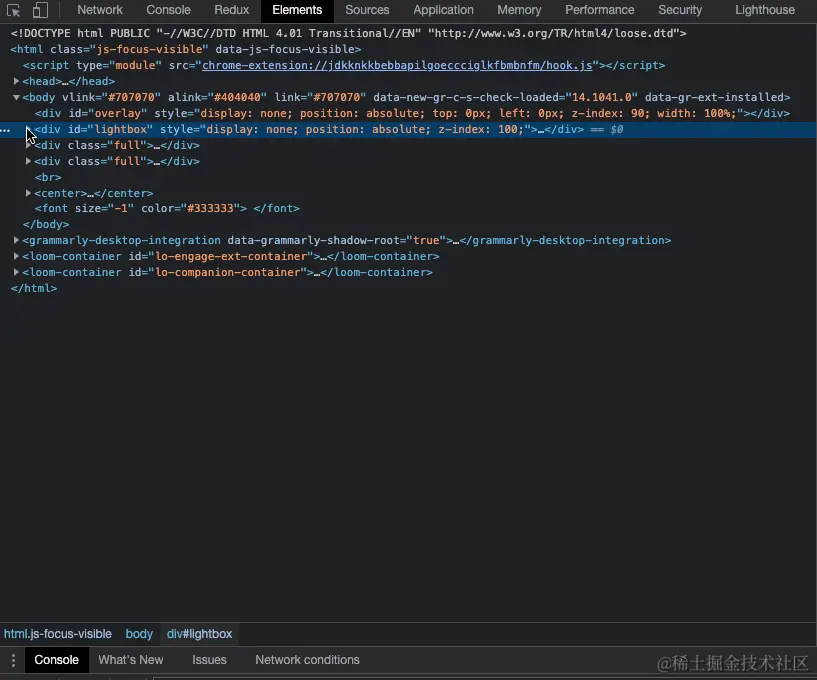Select the DOCTYPE declaration line
This screenshot has width=817, height=680.
tap(348, 33)
